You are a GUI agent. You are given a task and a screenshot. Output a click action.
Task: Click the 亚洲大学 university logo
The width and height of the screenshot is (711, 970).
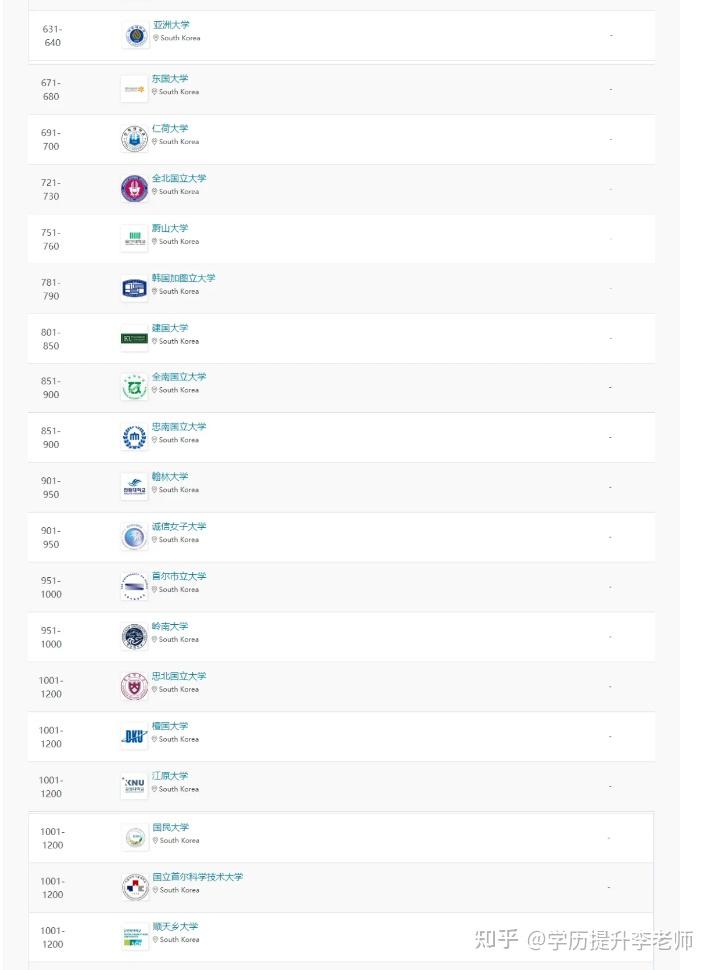tap(135, 36)
